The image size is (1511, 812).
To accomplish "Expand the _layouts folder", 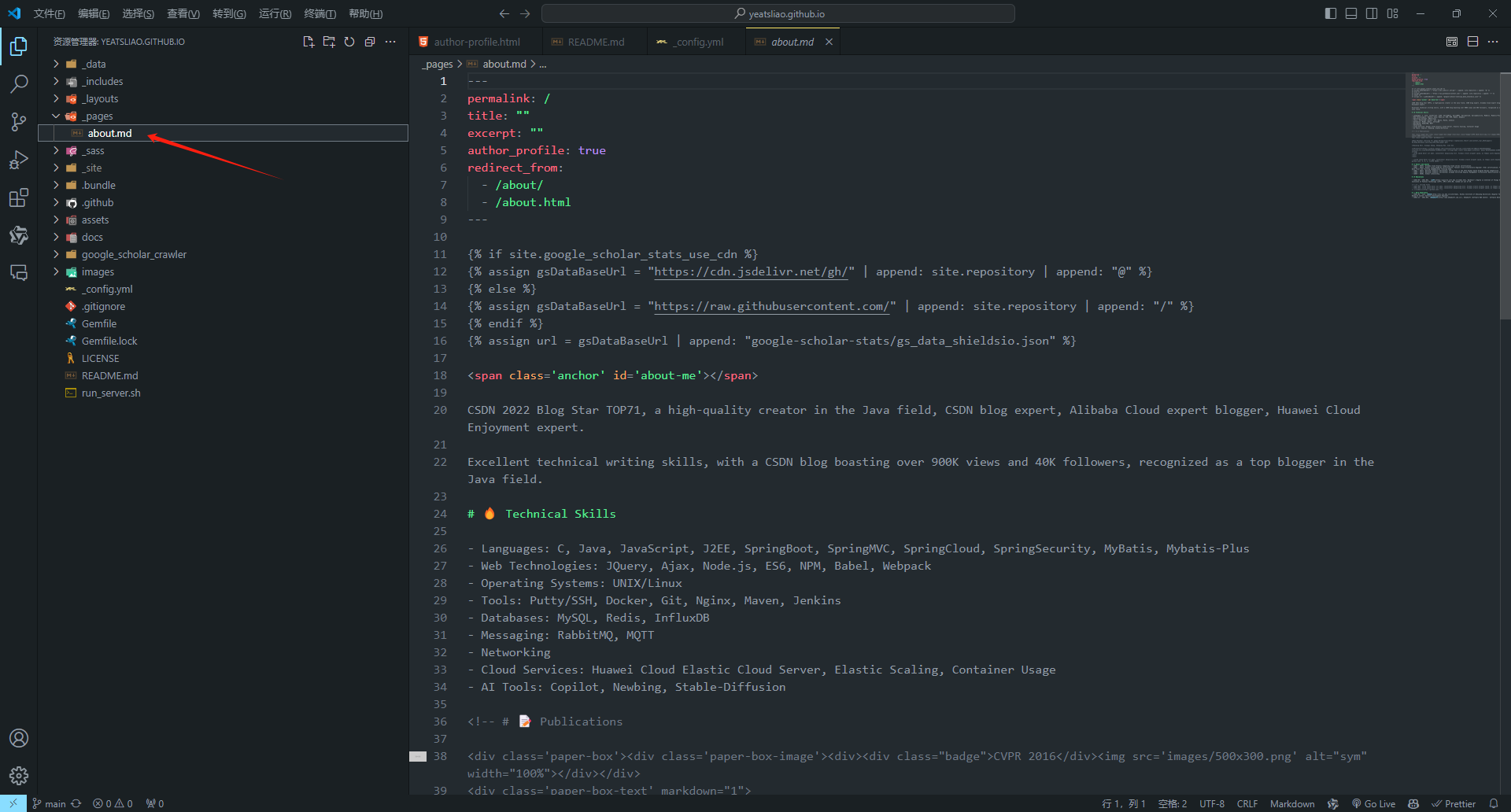I will coord(100,99).
